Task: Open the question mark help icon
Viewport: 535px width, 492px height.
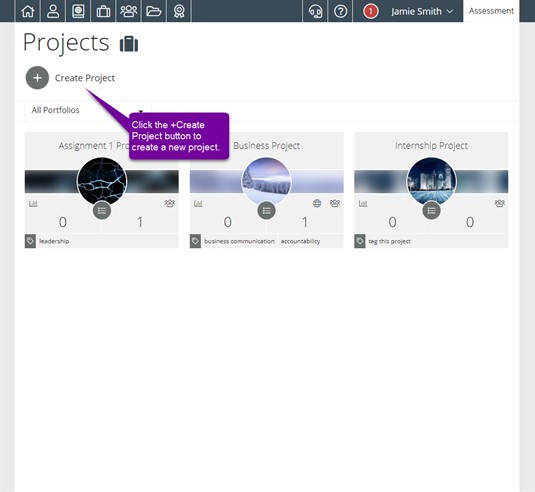Action: (341, 11)
